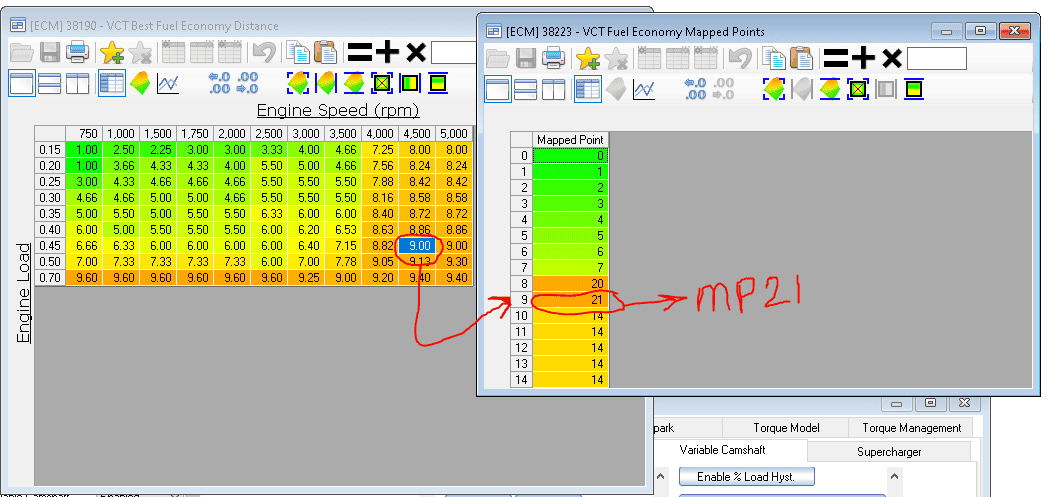This screenshot has height=497, width=1059.
Task: Select Mapped Point value 0 in row 0
Action: (571, 156)
